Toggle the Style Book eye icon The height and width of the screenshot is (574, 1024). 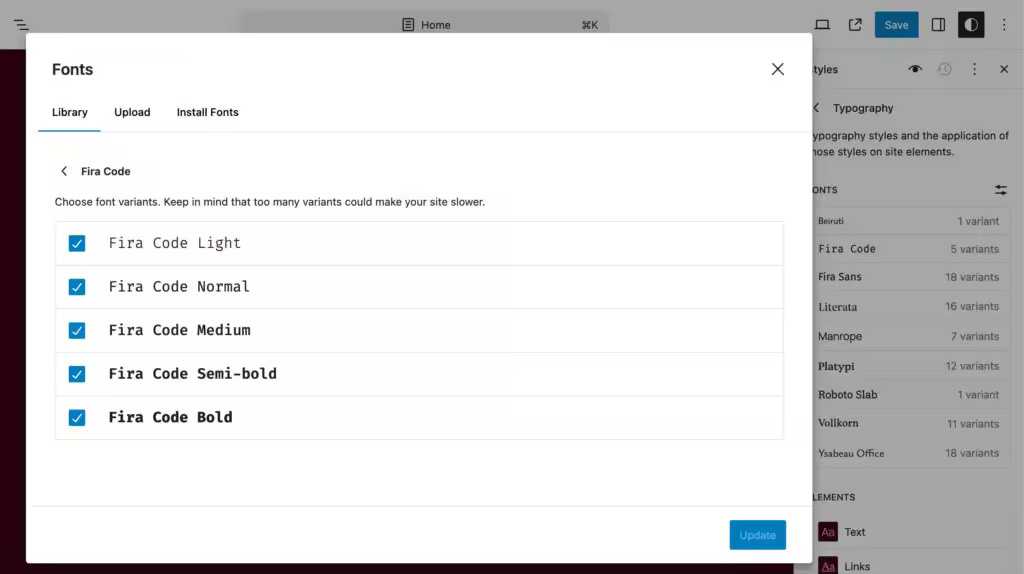coord(915,69)
